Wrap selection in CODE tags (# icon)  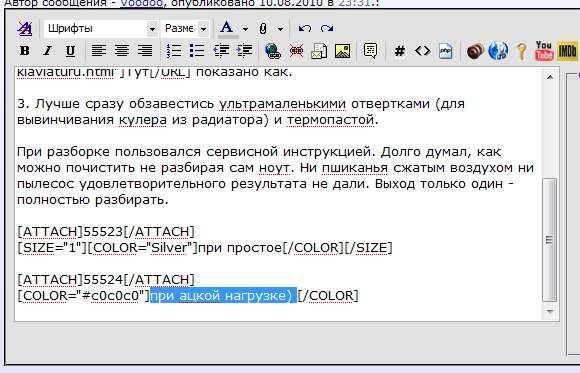[x=399, y=51]
